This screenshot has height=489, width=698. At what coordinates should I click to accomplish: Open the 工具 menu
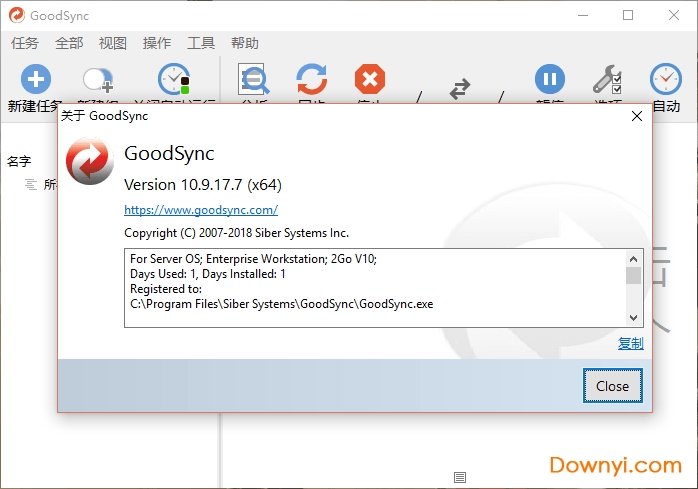(201, 43)
